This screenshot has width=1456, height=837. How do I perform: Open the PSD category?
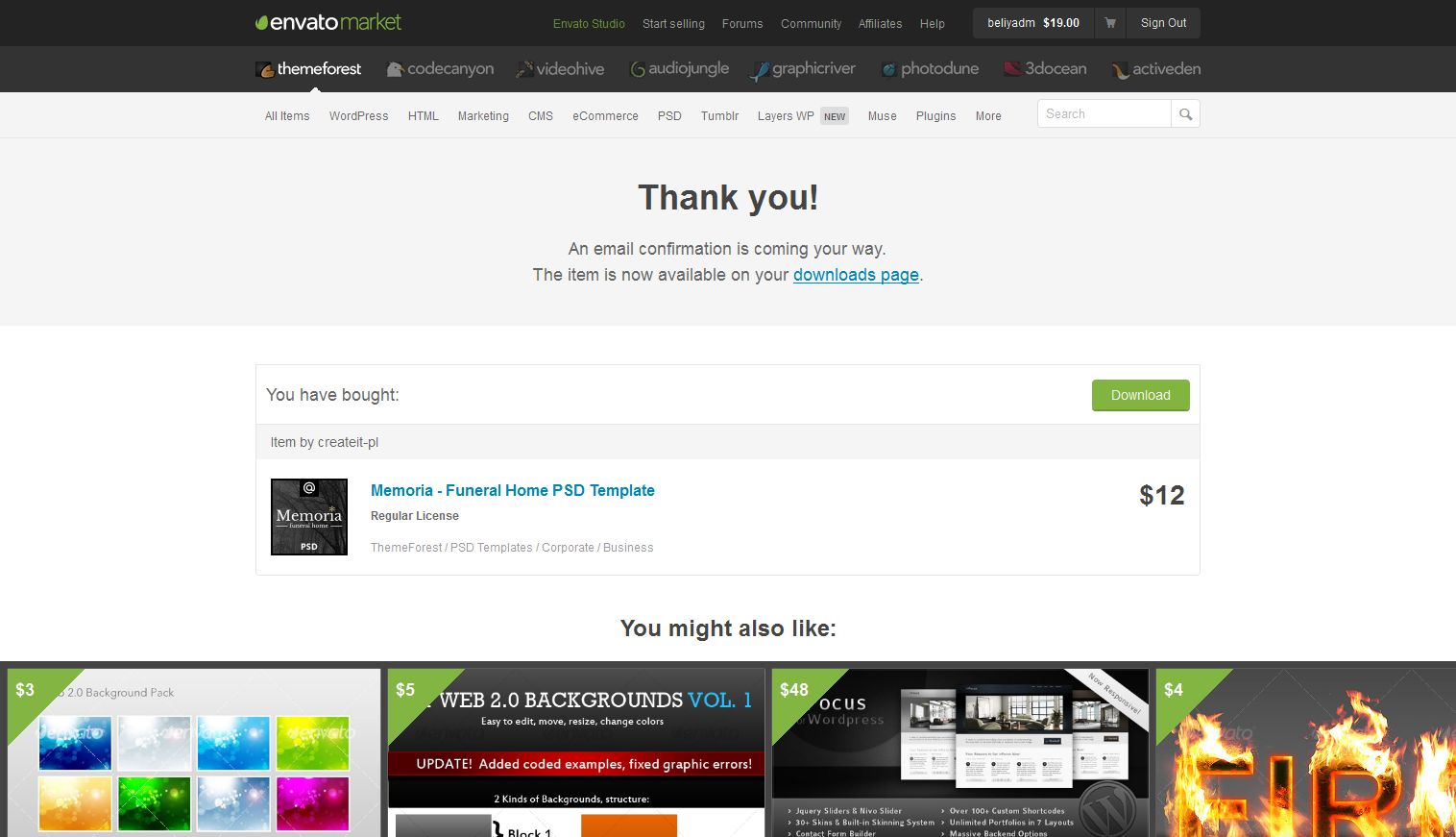(669, 116)
